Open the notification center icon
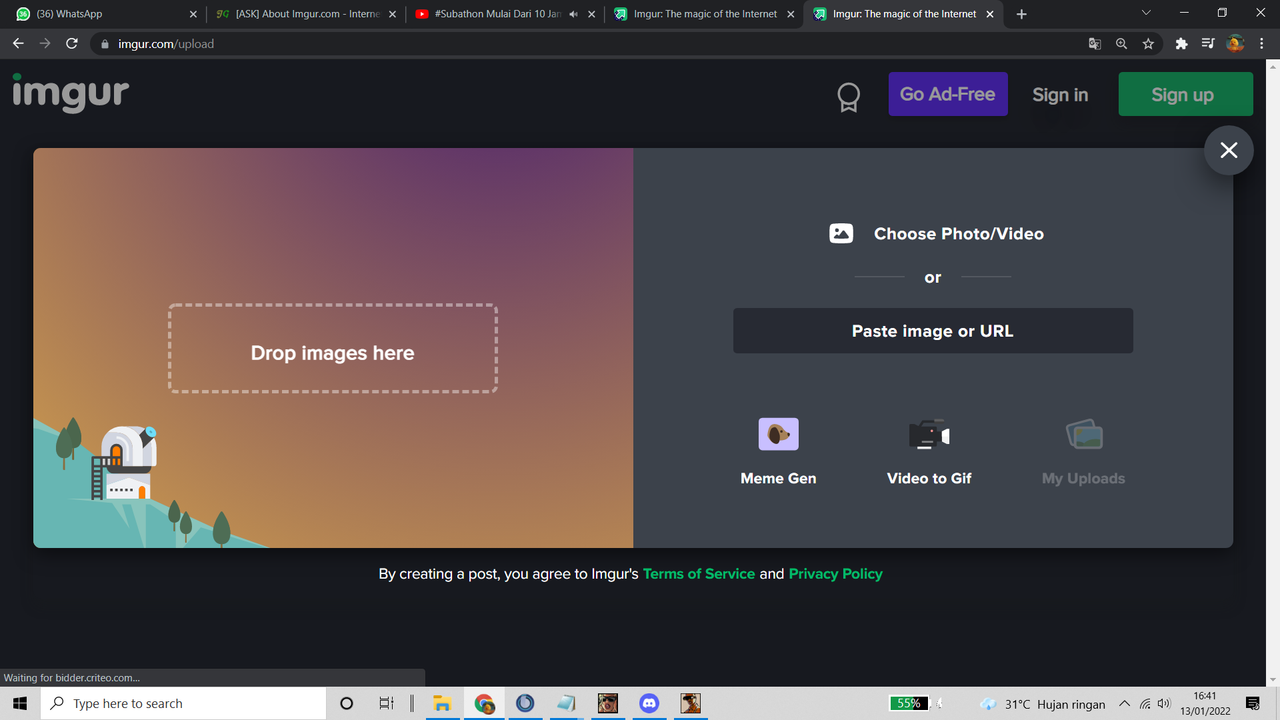1280x720 pixels. point(1253,704)
